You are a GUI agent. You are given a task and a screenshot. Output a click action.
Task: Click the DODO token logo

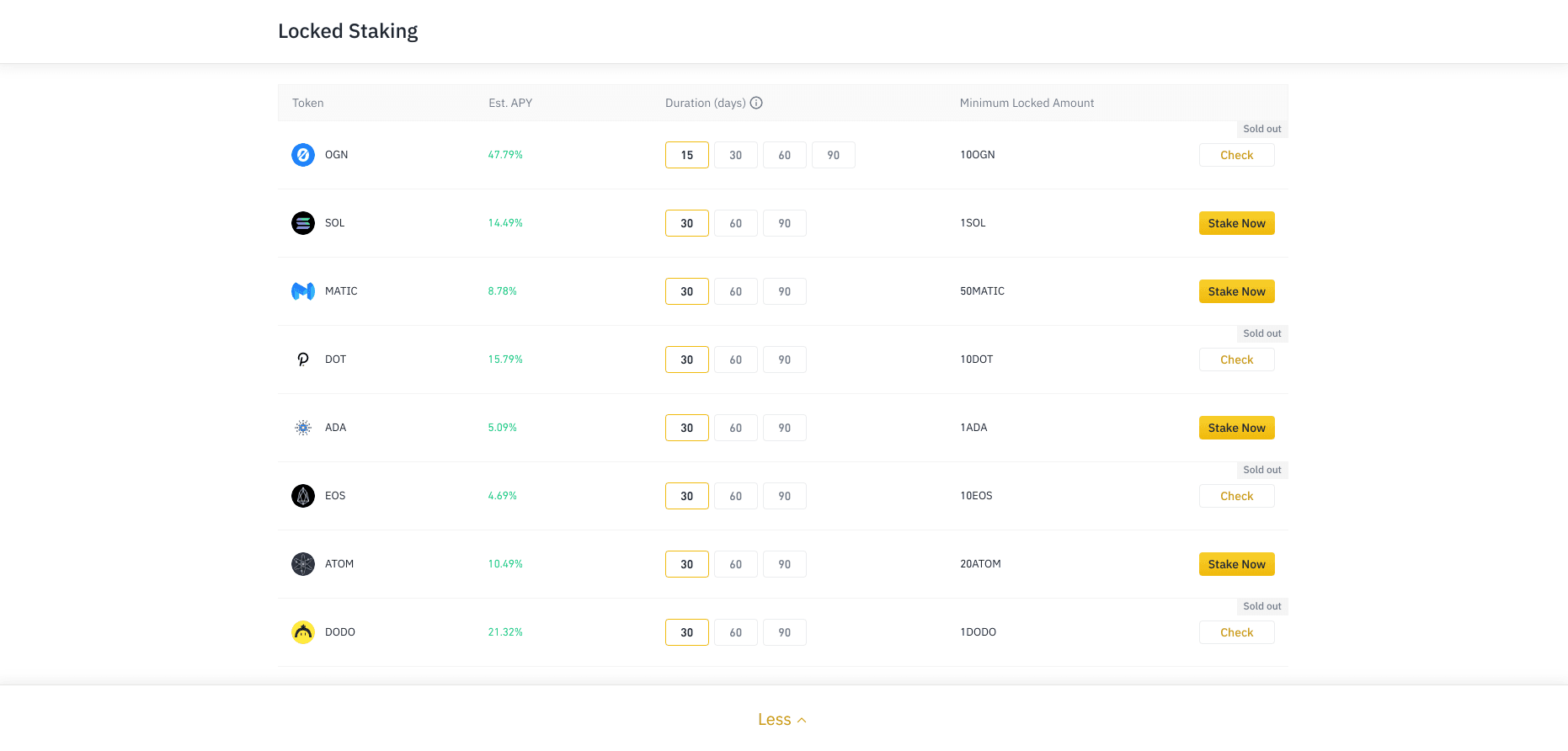point(303,632)
